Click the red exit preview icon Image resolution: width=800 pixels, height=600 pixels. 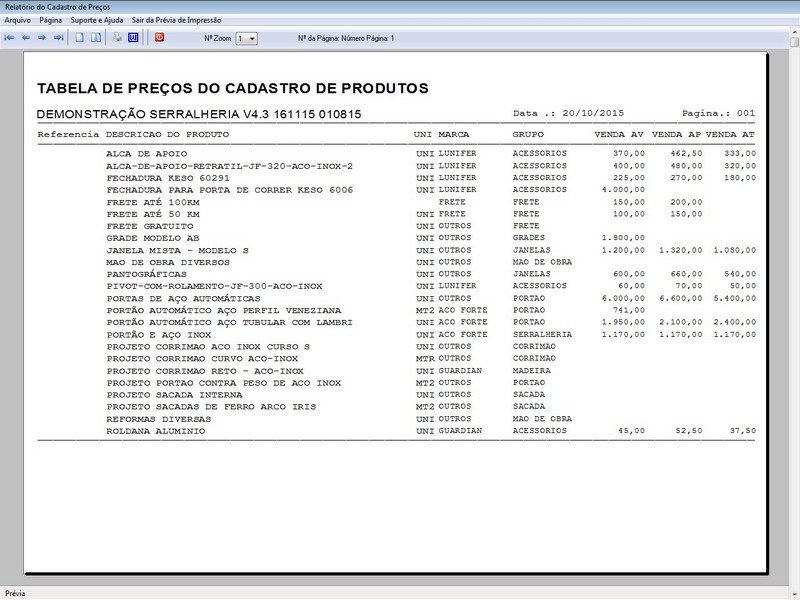tap(158, 37)
